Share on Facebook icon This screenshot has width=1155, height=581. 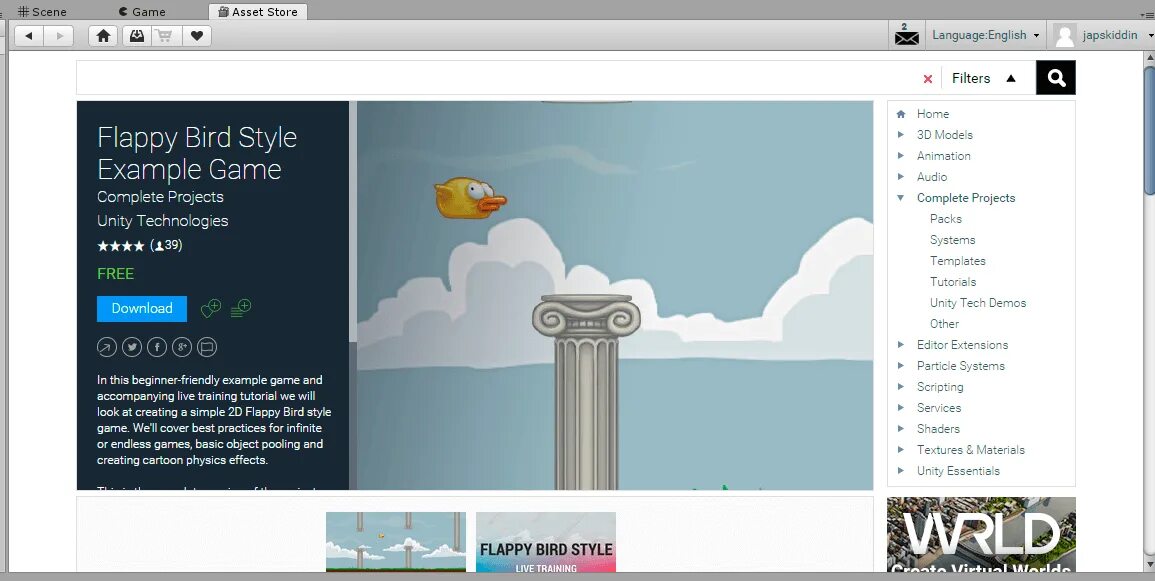[157, 347]
